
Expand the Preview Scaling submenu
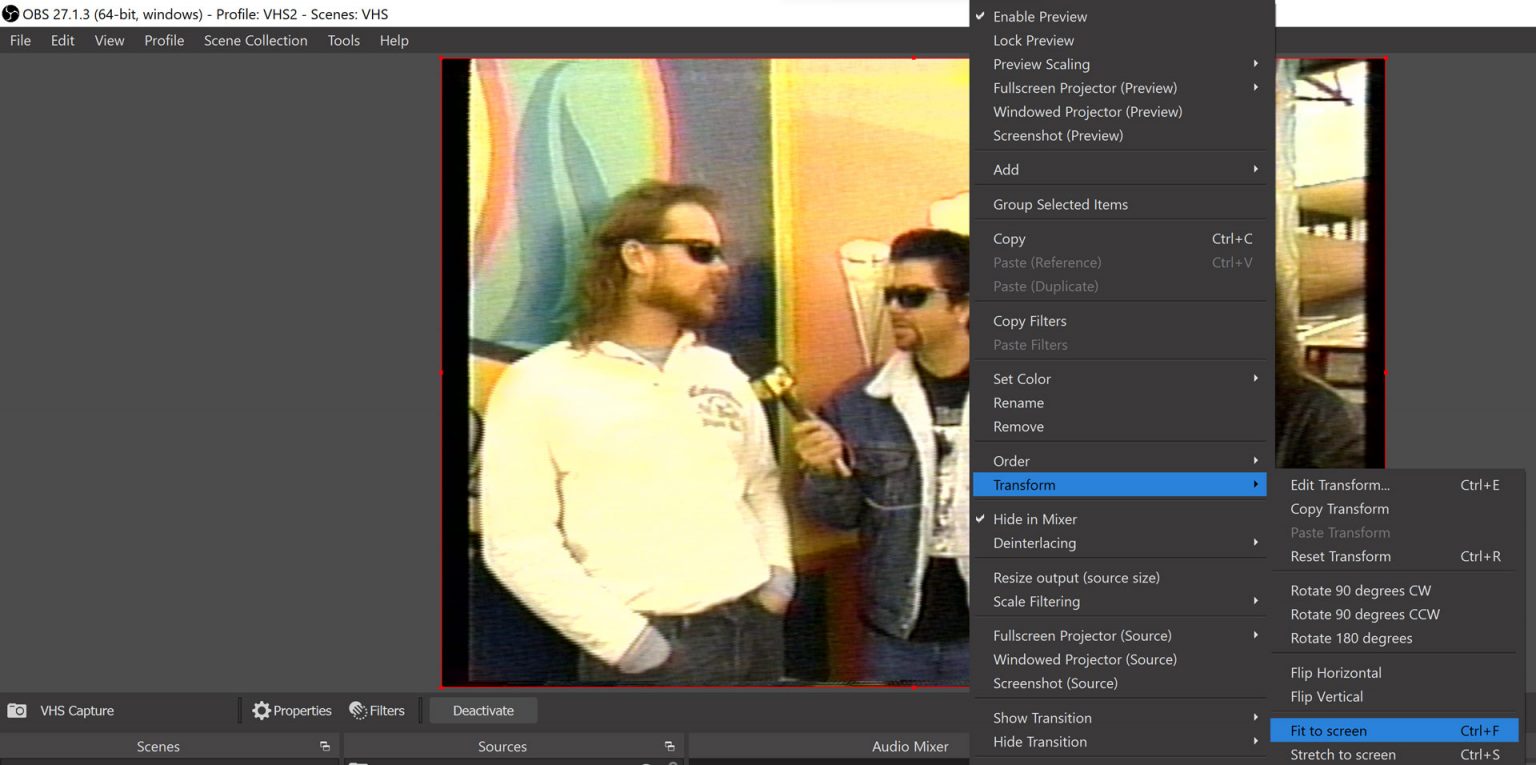pos(1041,64)
